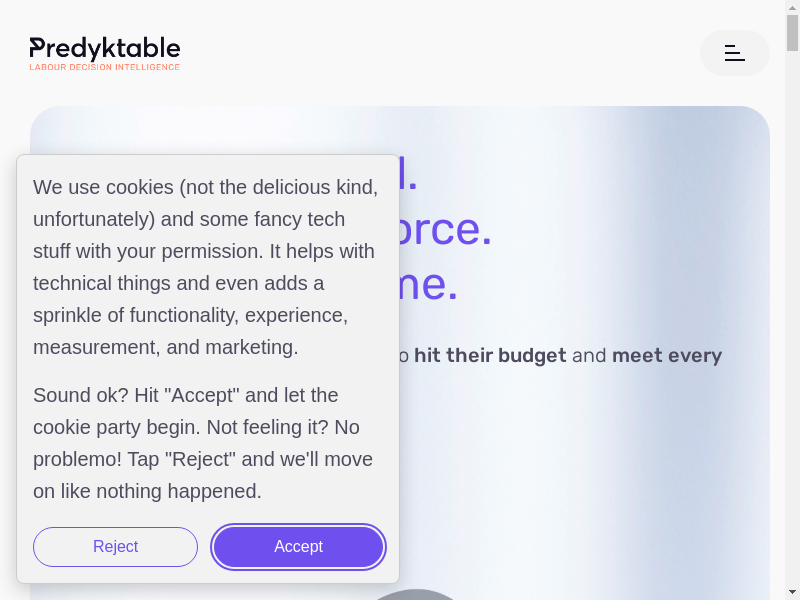Click the purple "ne." heading line
Viewport: 800px width, 600px height.
[x=429, y=284]
